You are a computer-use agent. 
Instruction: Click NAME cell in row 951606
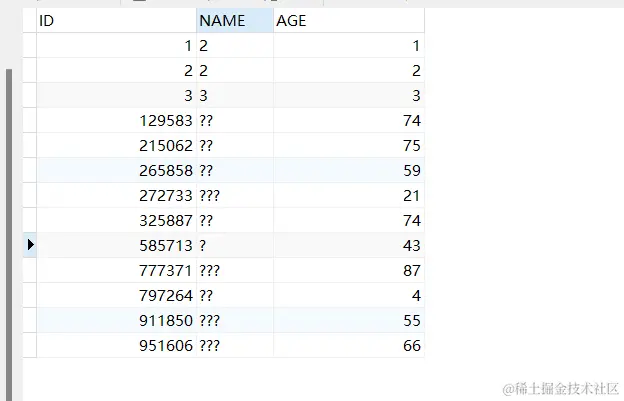click(235, 345)
